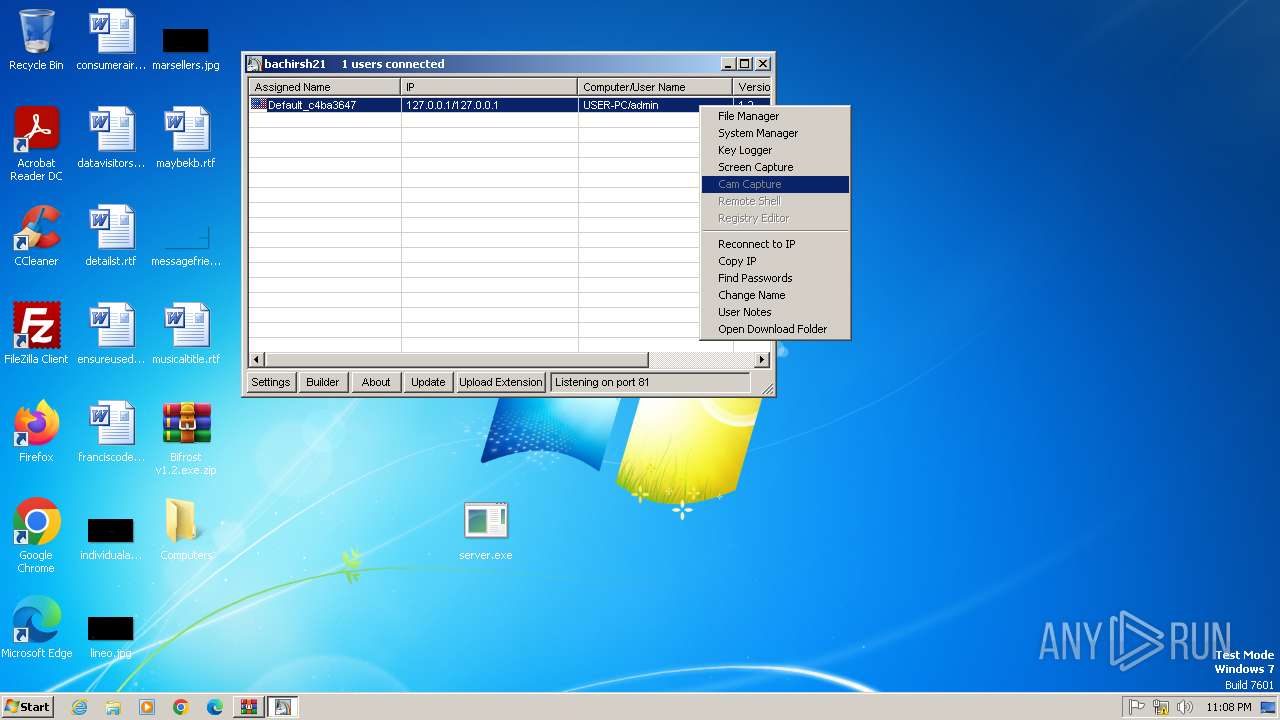Click Chrome icon in the taskbar
Viewport: 1280px width, 720px height.
tap(181, 707)
